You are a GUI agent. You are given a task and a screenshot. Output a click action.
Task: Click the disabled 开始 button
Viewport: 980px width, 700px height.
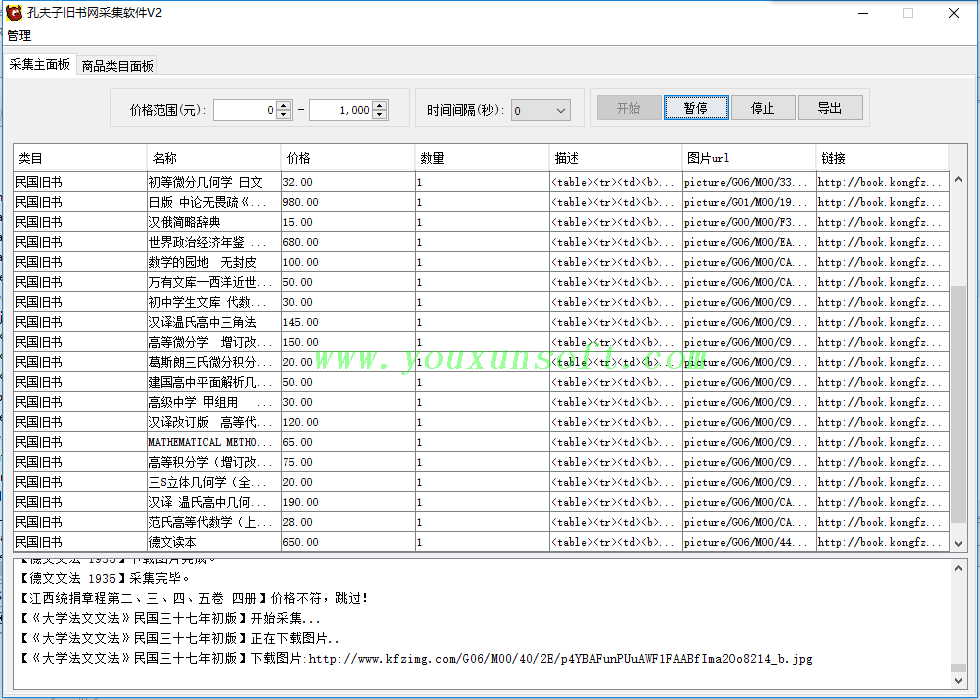629,108
